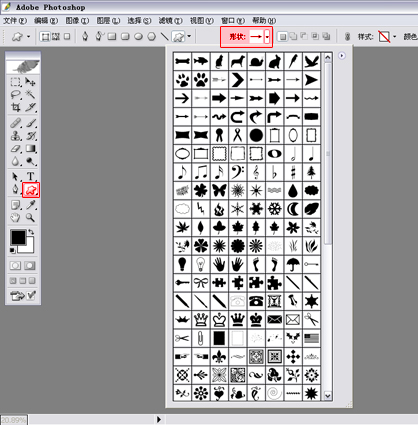The image size is (418, 425).
Task: Click the shape list scroll down arrow
Action: [x=328, y=396]
